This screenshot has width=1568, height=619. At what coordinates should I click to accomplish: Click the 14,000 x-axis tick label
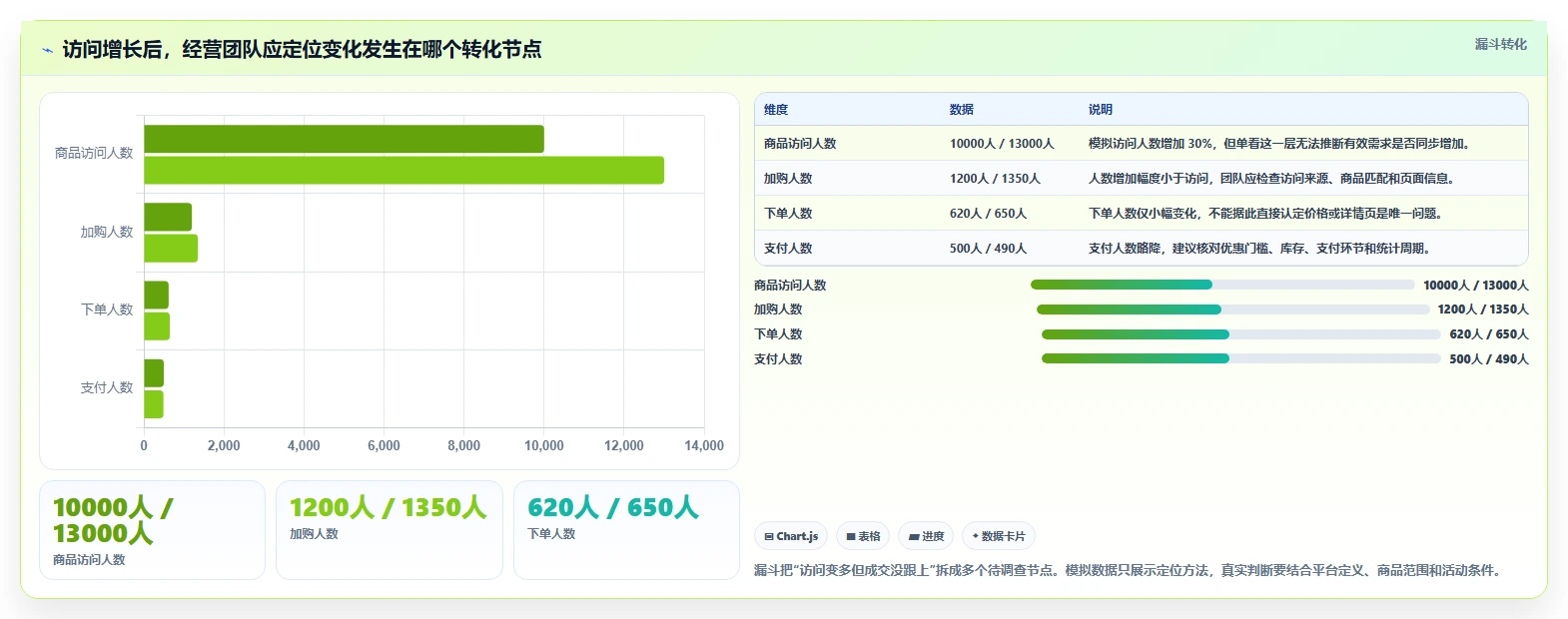(704, 446)
